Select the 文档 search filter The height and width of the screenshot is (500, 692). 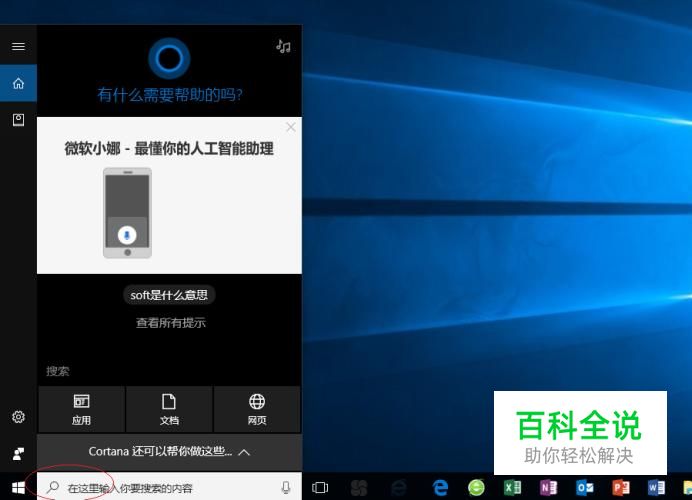point(169,410)
